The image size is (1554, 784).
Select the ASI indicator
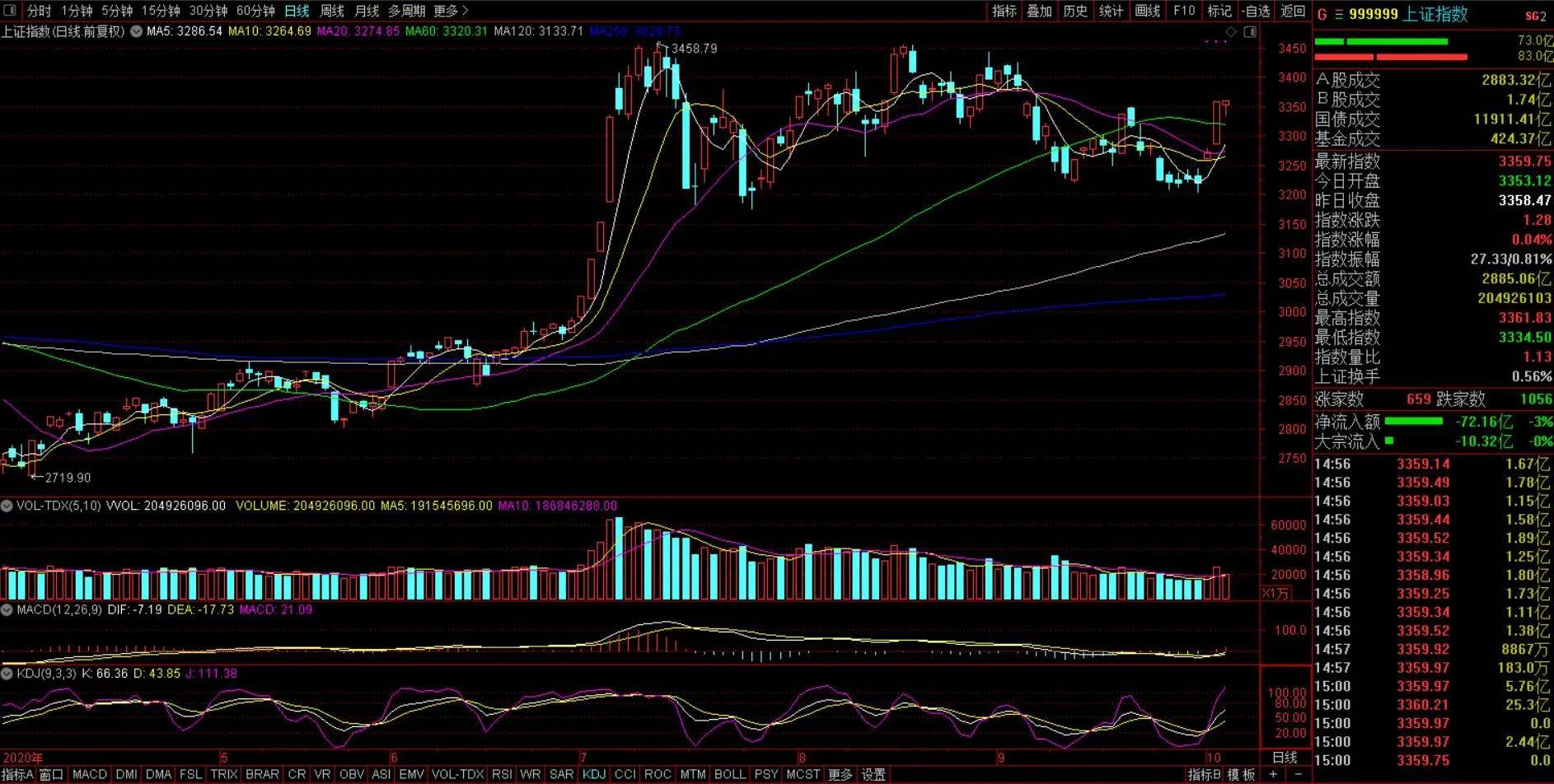pos(381,775)
